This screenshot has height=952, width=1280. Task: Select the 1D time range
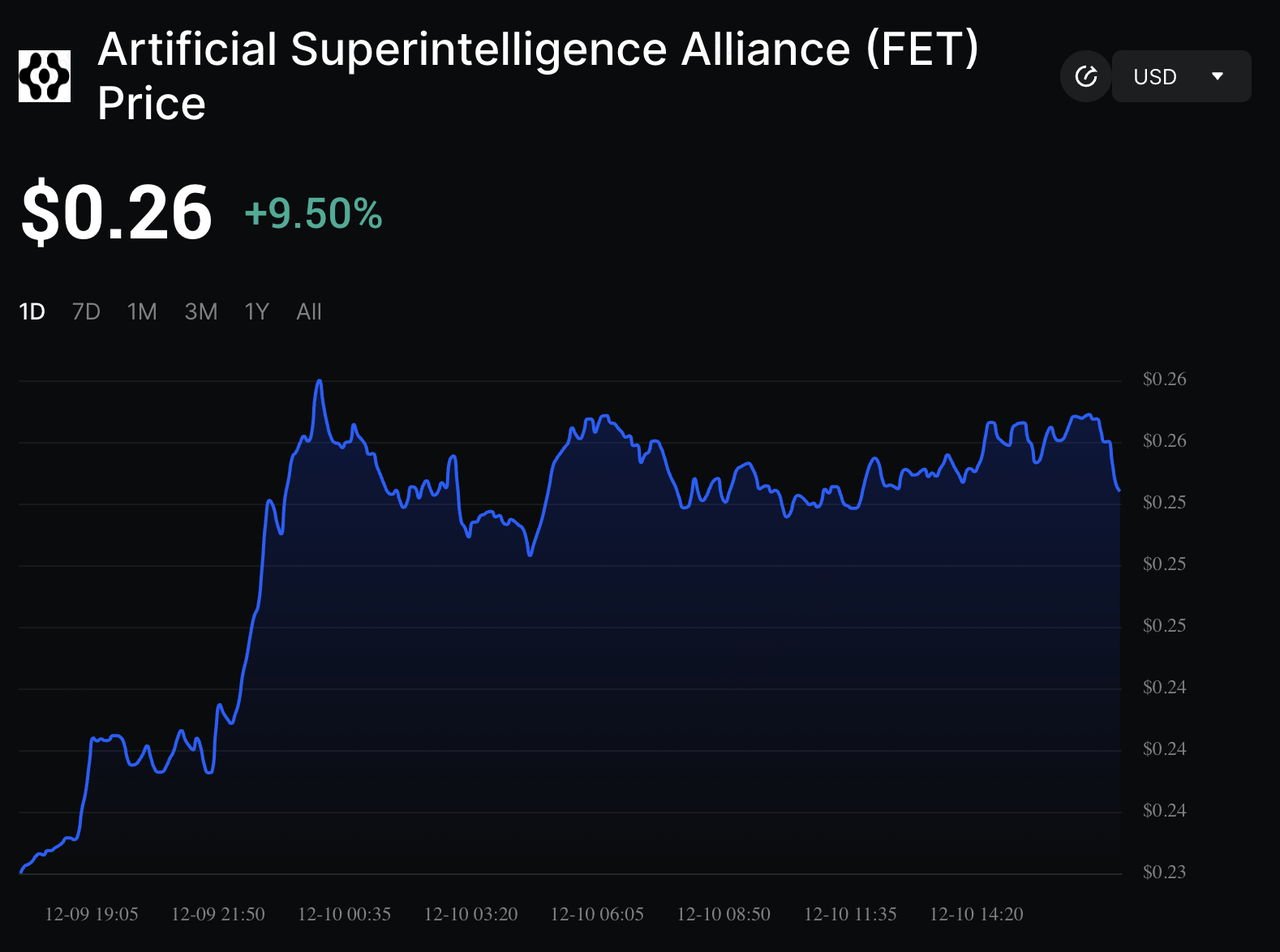[x=32, y=312]
